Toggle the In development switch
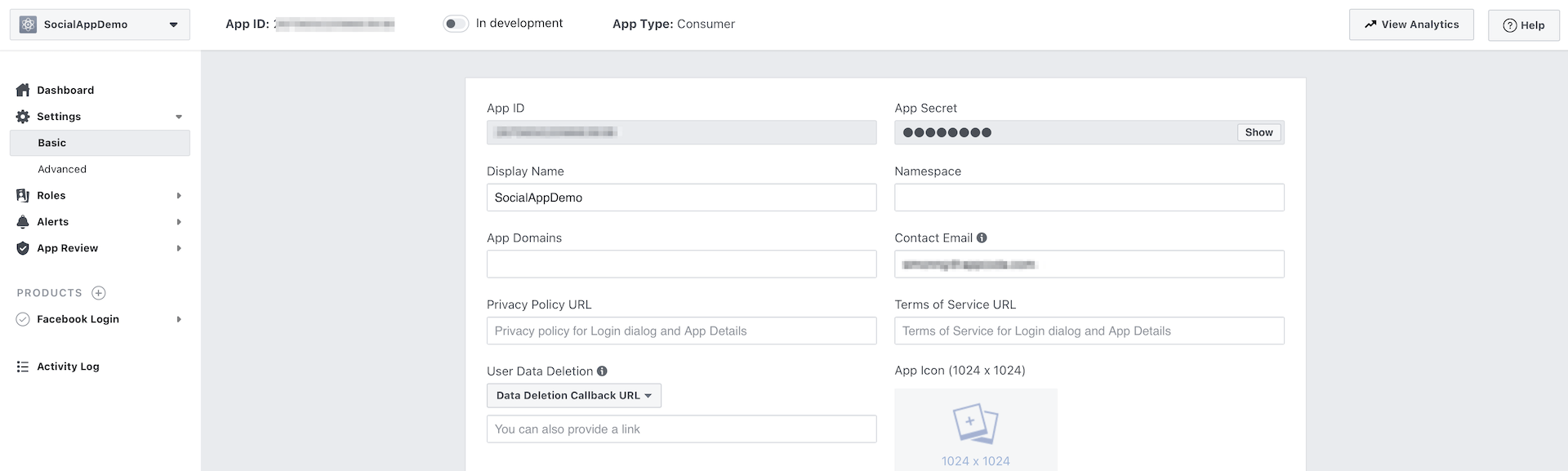The height and width of the screenshot is (471, 1568). point(455,24)
